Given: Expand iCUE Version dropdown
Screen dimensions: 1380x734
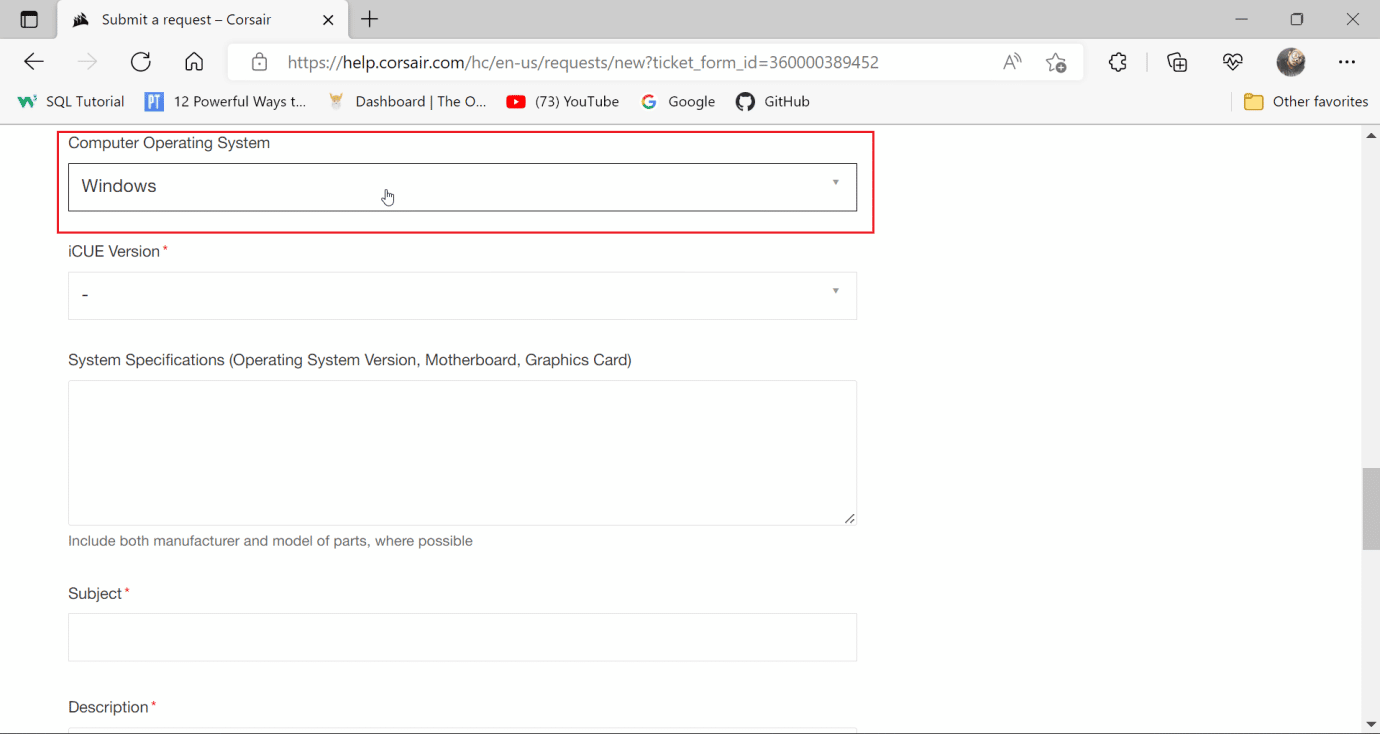Looking at the screenshot, I should (462, 295).
